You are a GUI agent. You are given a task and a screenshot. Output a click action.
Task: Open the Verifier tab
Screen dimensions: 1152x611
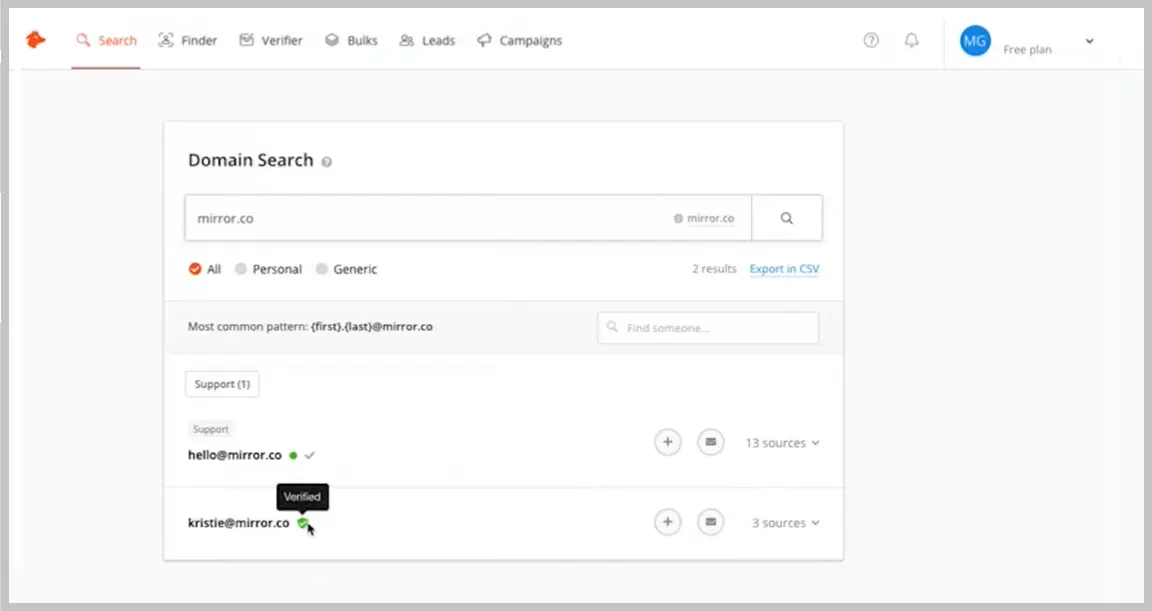point(271,40)
